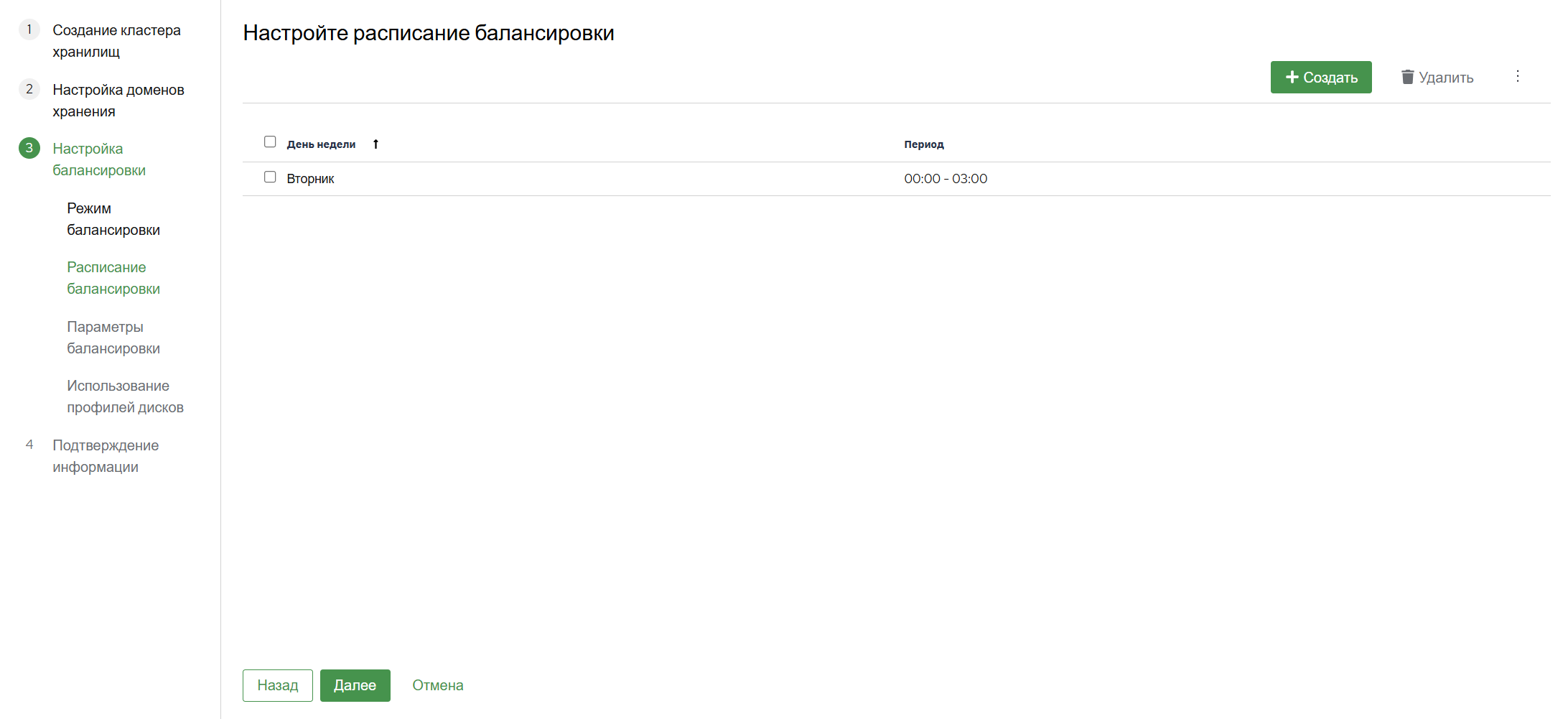Proceed with the Далее button
This screenshot has width=1568, height=719.
(x=355, y=685)
